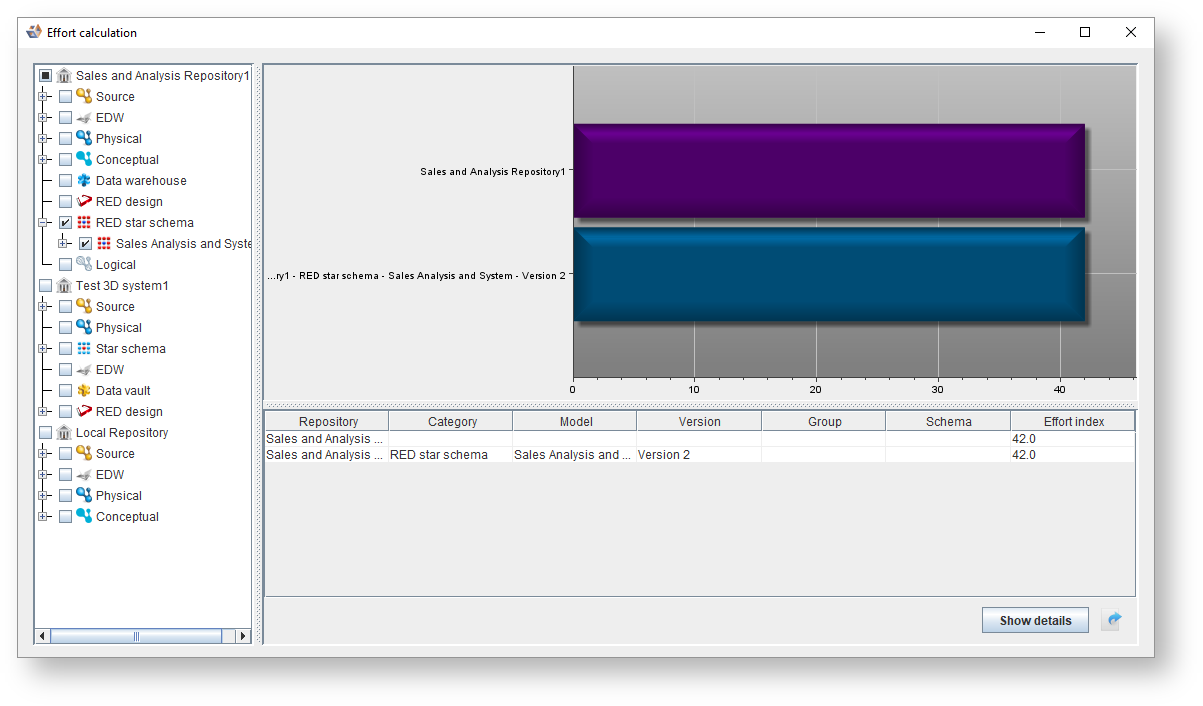Click the Physical icon under Sales and Analysis Repository1
The width and height of the screenshot is (1203, 706).
(x=84, y=139)
